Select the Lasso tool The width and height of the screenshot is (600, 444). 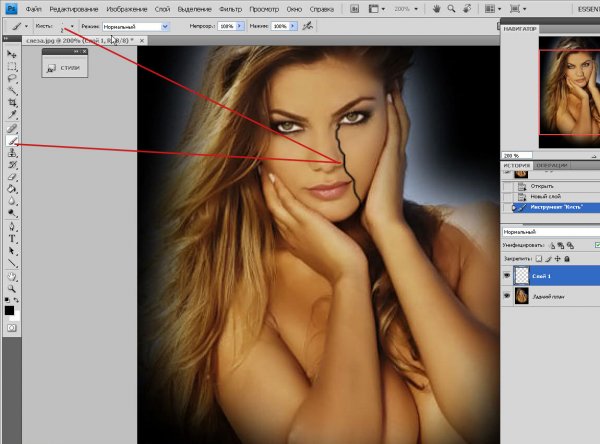[x=12, y=78]
